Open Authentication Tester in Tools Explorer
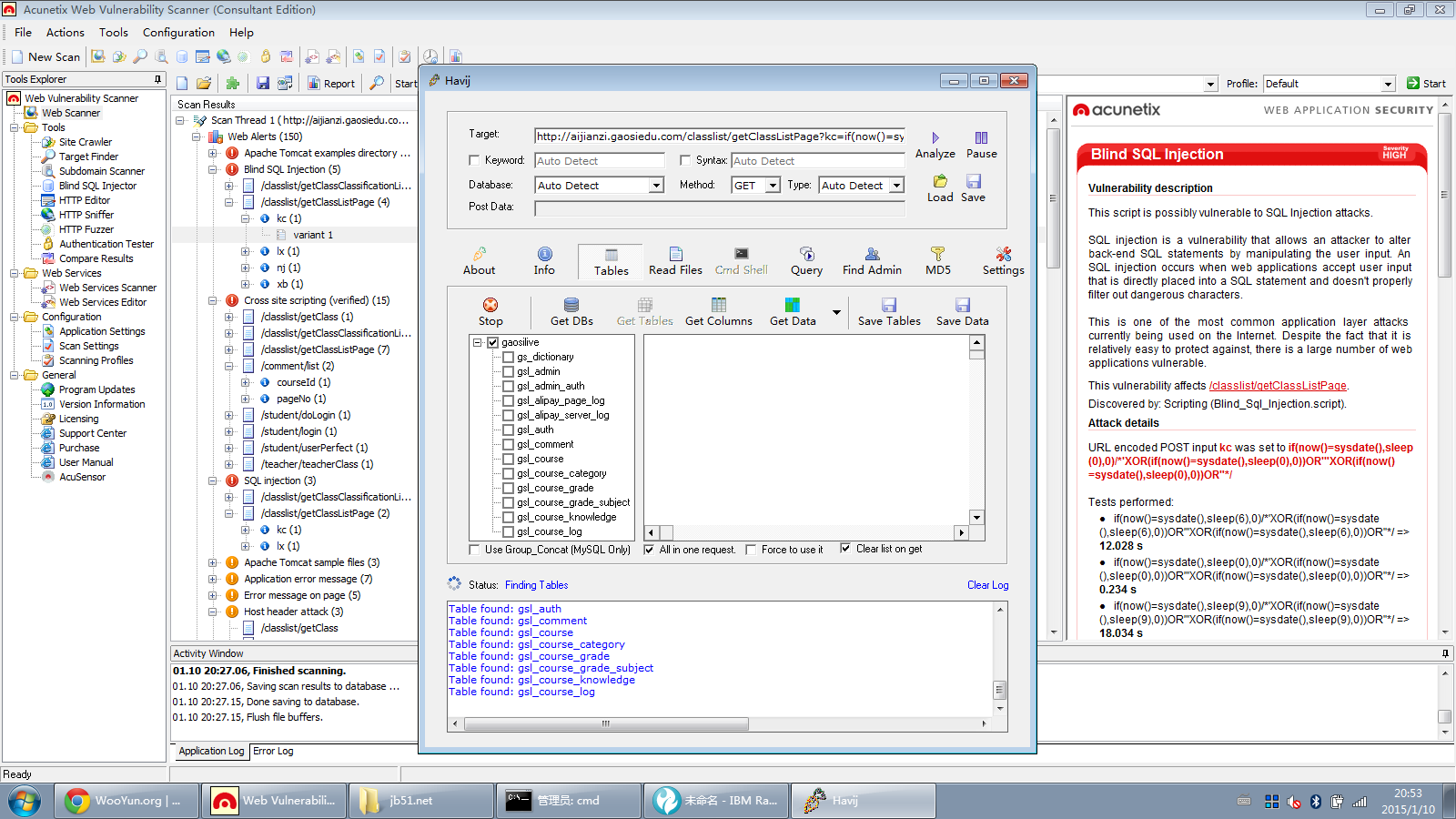1456x819 pixels. pyautogui.click(x=106, y=244)
